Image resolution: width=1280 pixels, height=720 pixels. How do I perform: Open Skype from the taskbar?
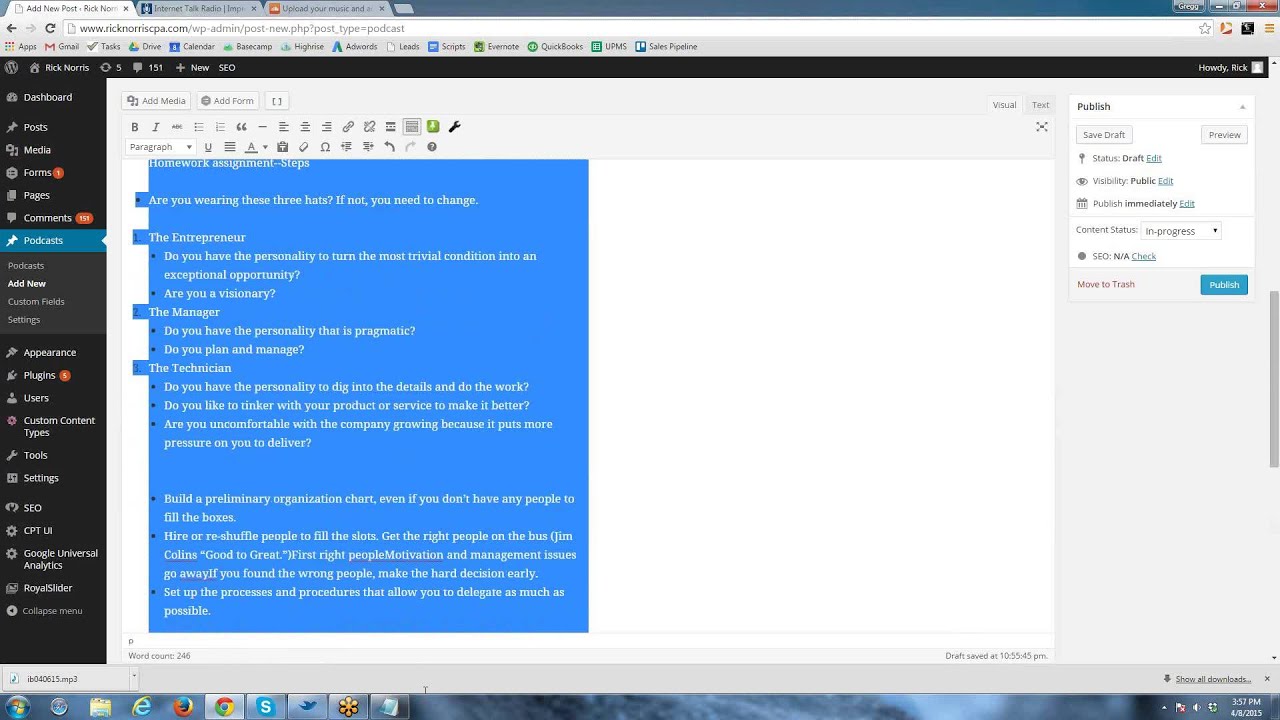(265, 707)
